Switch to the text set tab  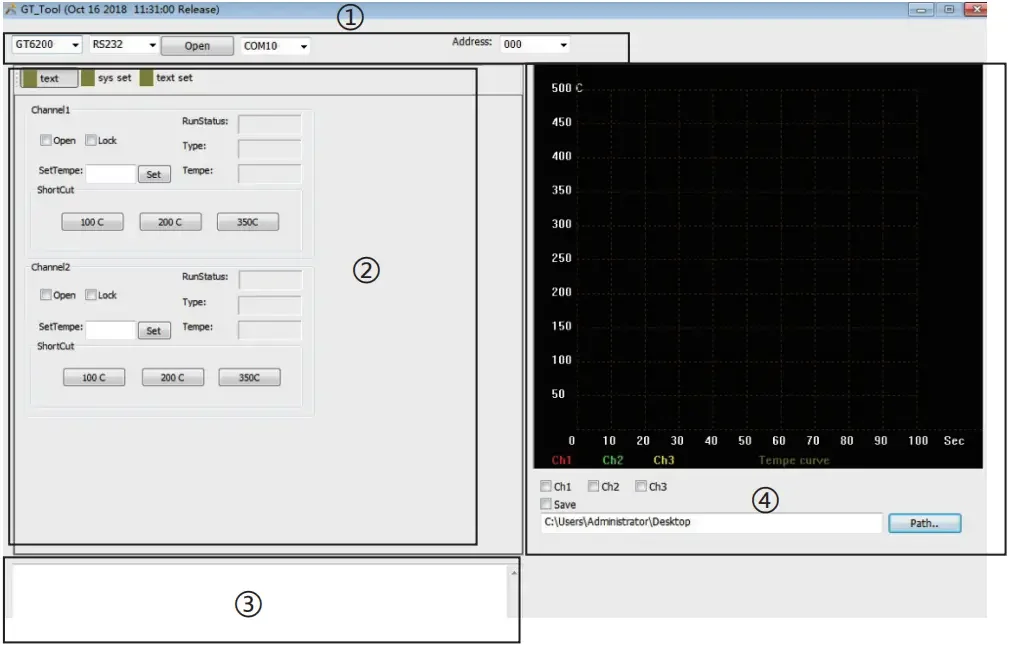[x=174, y=78]
